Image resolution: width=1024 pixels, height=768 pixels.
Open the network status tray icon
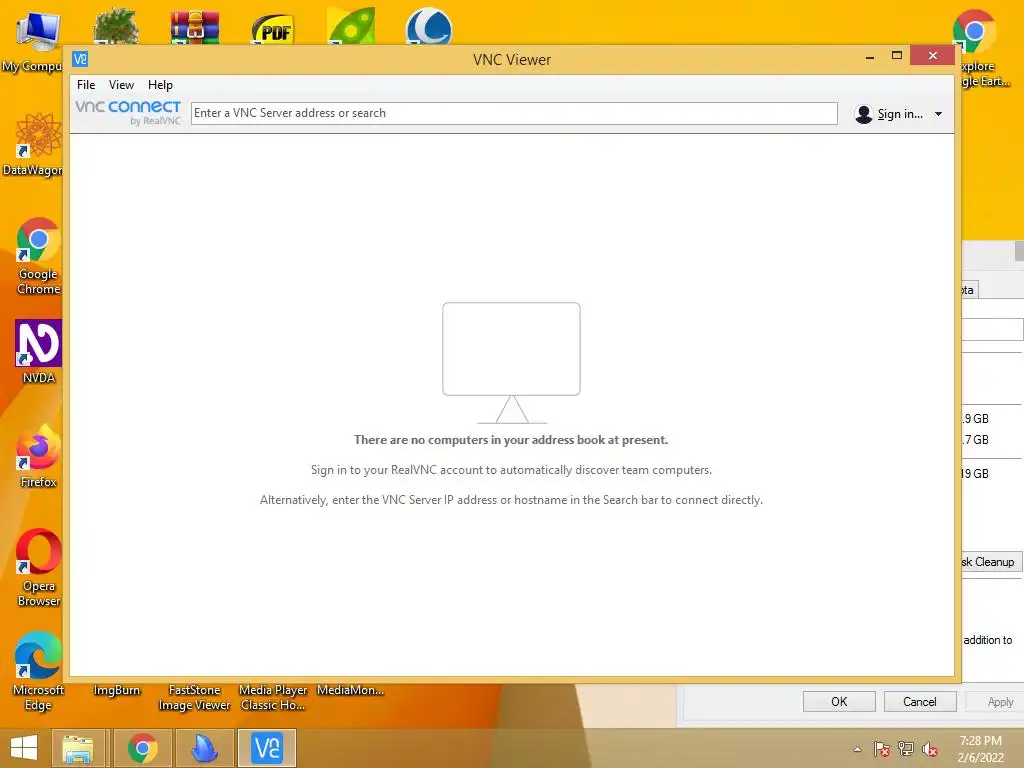coord(906,749)
